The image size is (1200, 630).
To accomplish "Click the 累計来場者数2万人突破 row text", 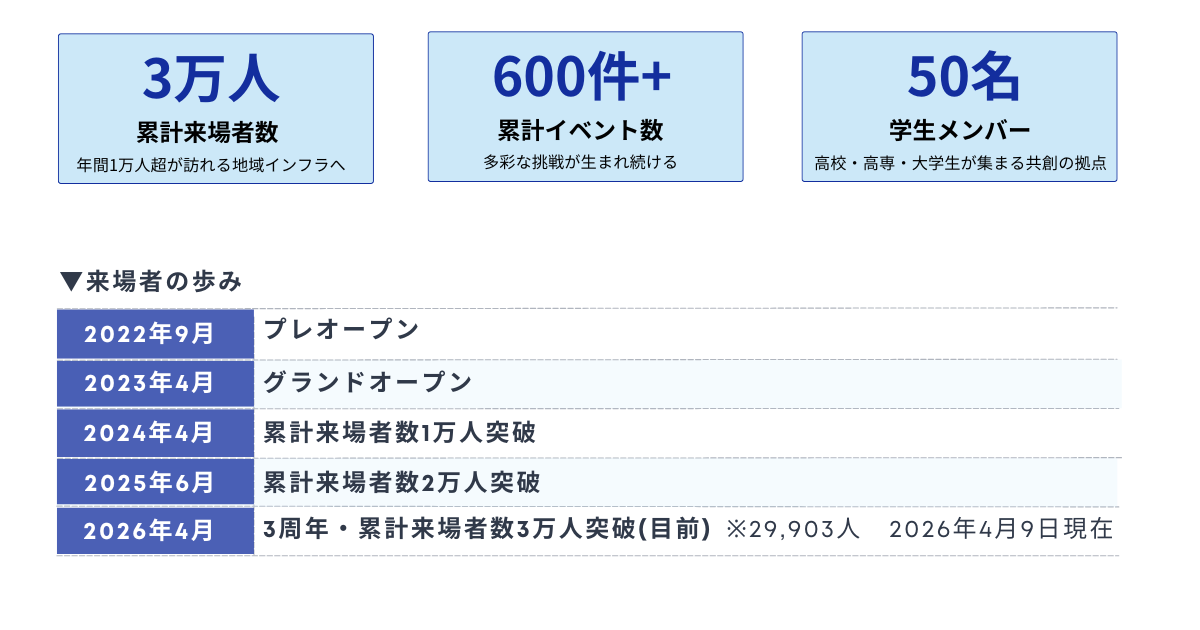I will (x=401, y=483).
